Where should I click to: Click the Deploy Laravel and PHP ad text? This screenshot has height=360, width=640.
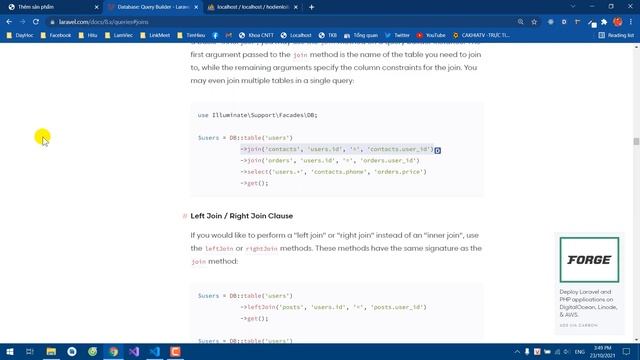tap(588, 303)
